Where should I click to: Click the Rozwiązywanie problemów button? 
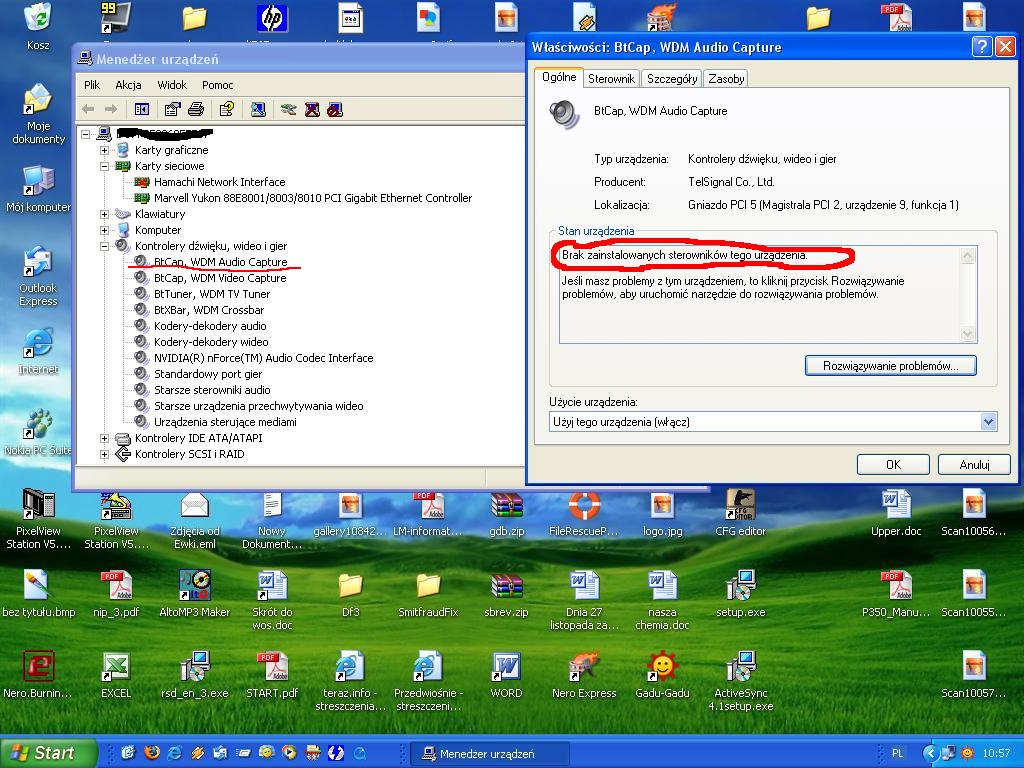coord(891,366)
